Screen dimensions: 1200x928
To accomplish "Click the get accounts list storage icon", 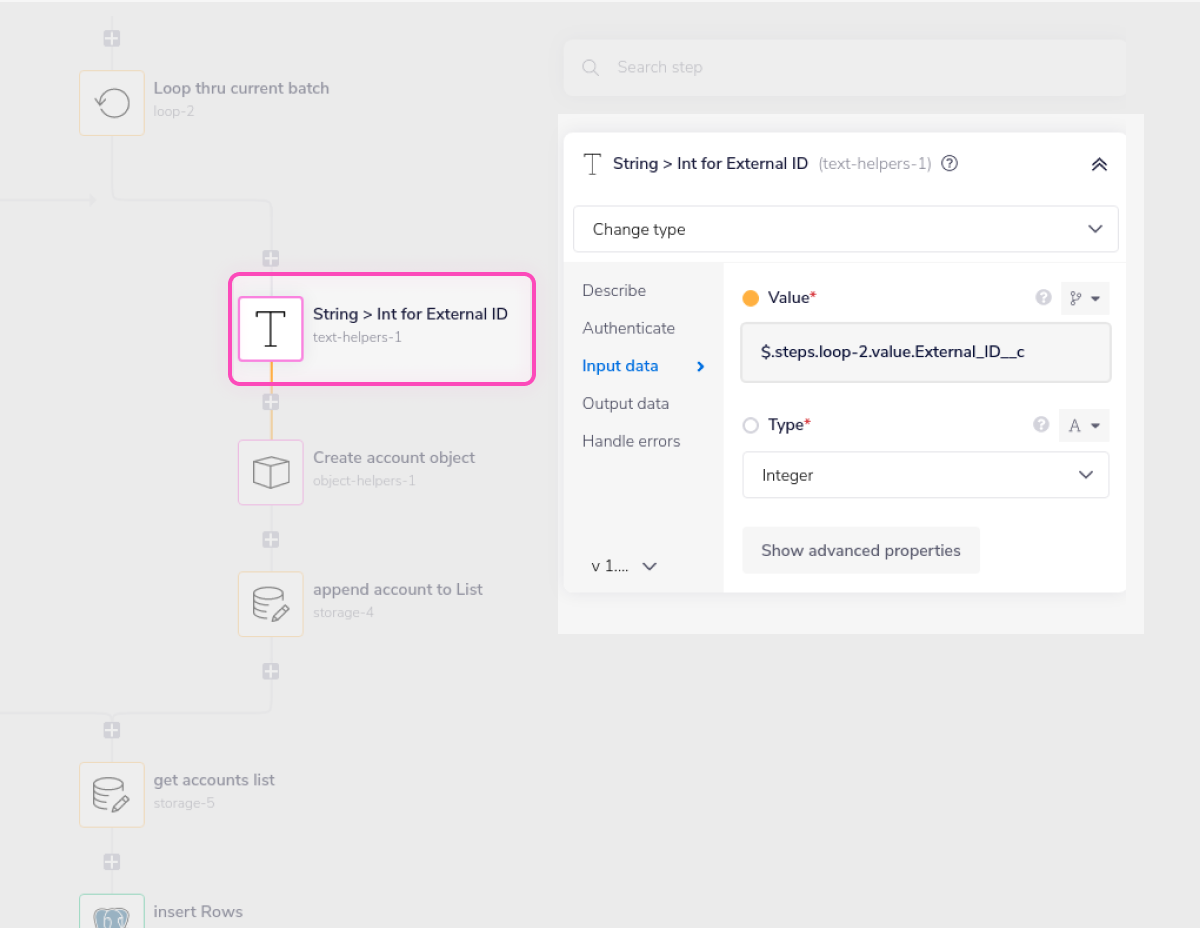I will tap(112, 795).
